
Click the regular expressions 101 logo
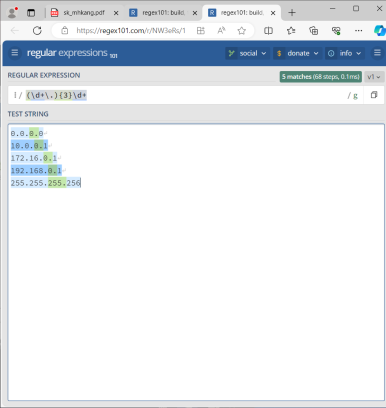tap(72, 53)
